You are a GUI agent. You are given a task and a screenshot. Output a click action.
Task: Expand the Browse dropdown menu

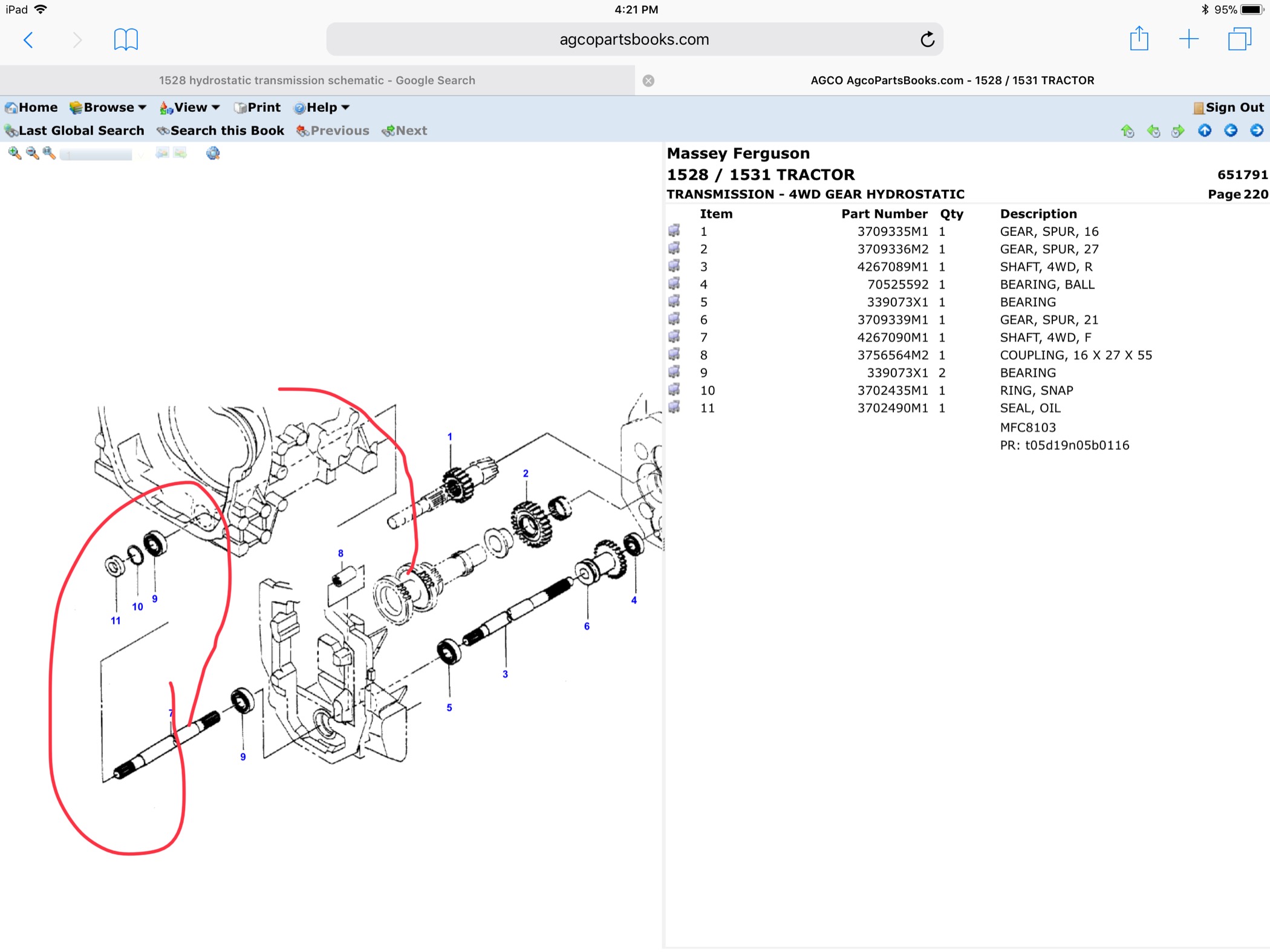tap(108, 108)
